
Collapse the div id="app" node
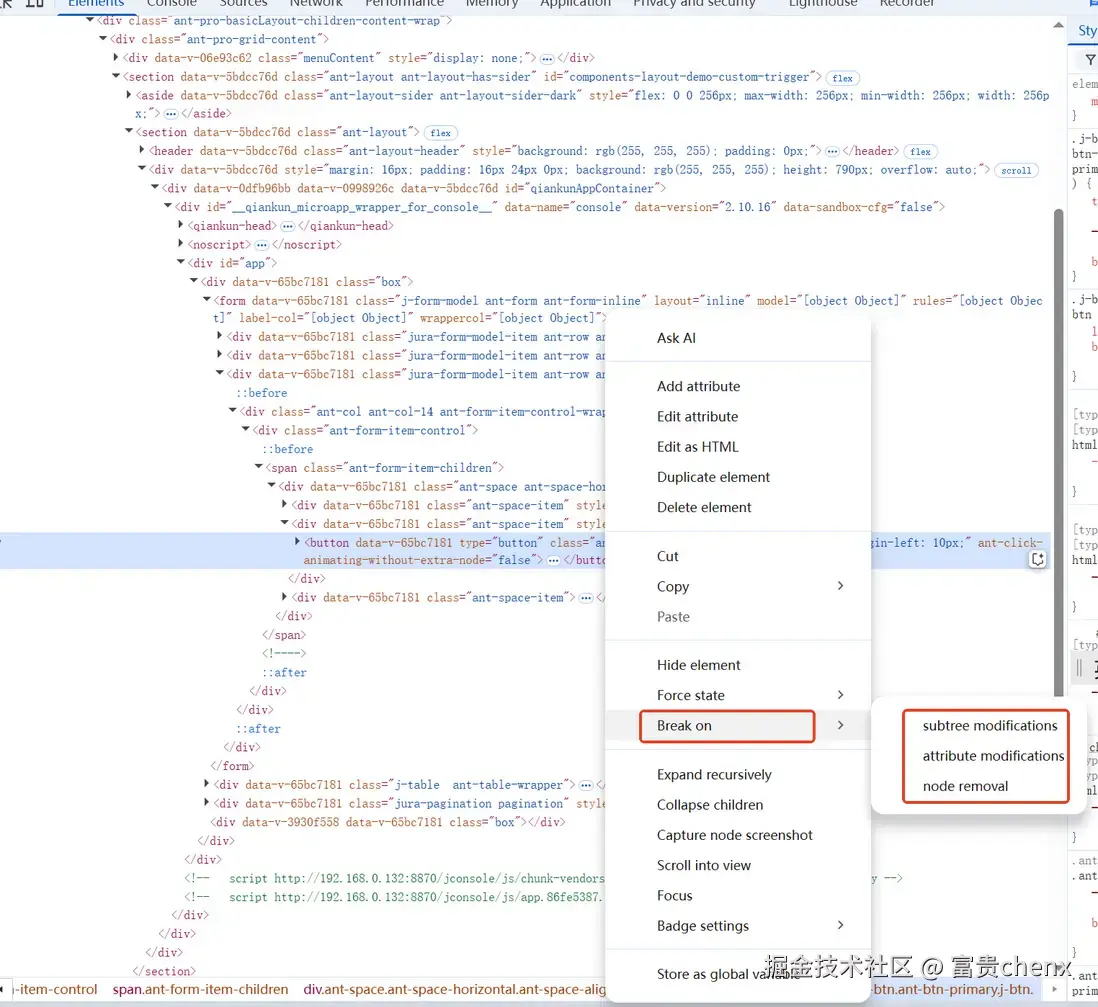tap(181, 263)
